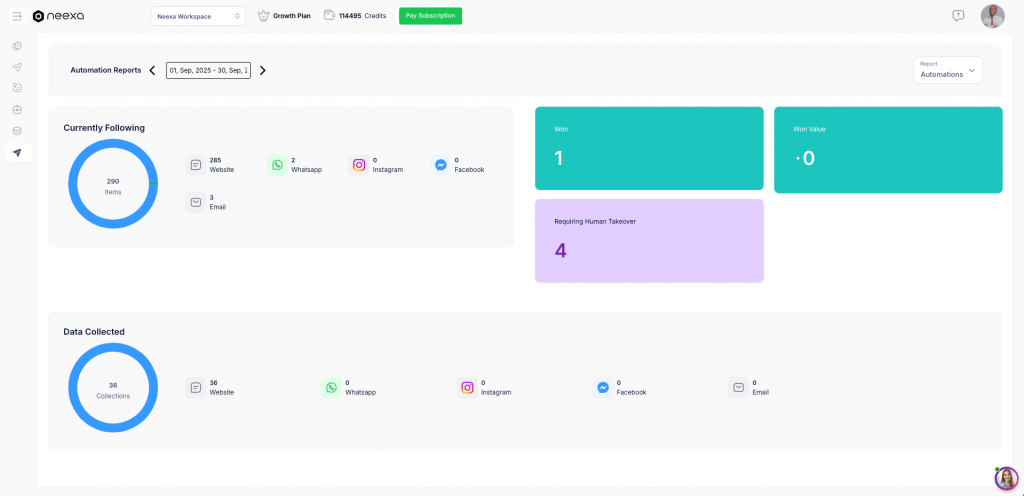Open the stacked layers sidebar icon

17,131
